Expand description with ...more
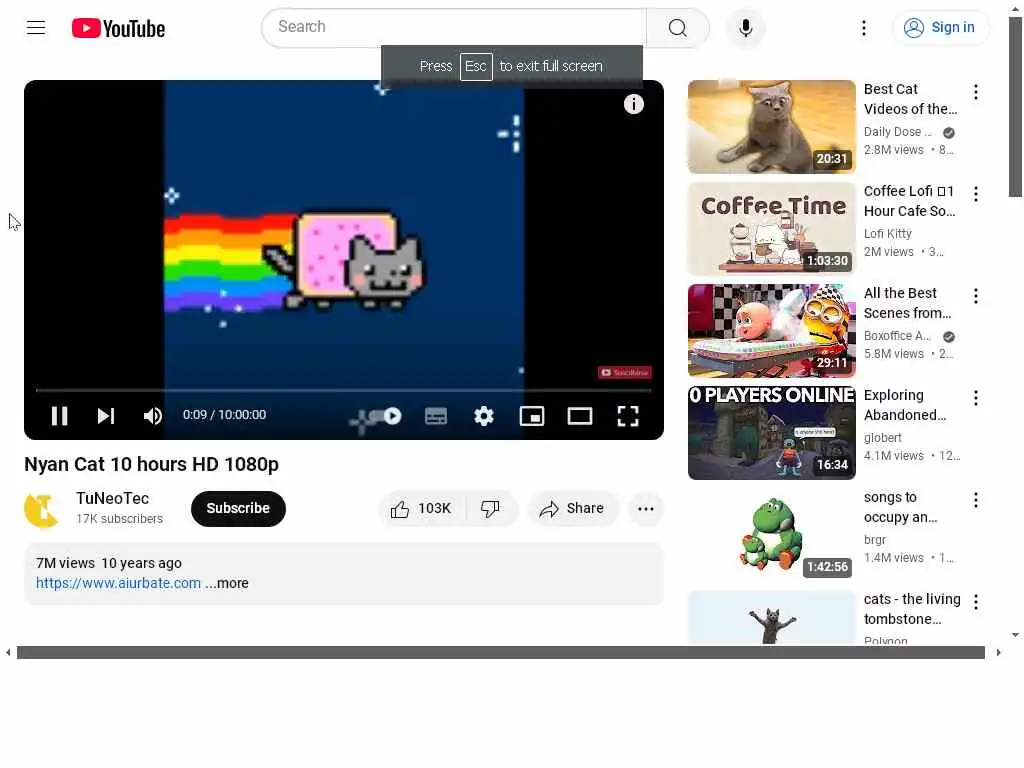The height and width of the screenshot is (768, 1024). click(x=227, y=583)
